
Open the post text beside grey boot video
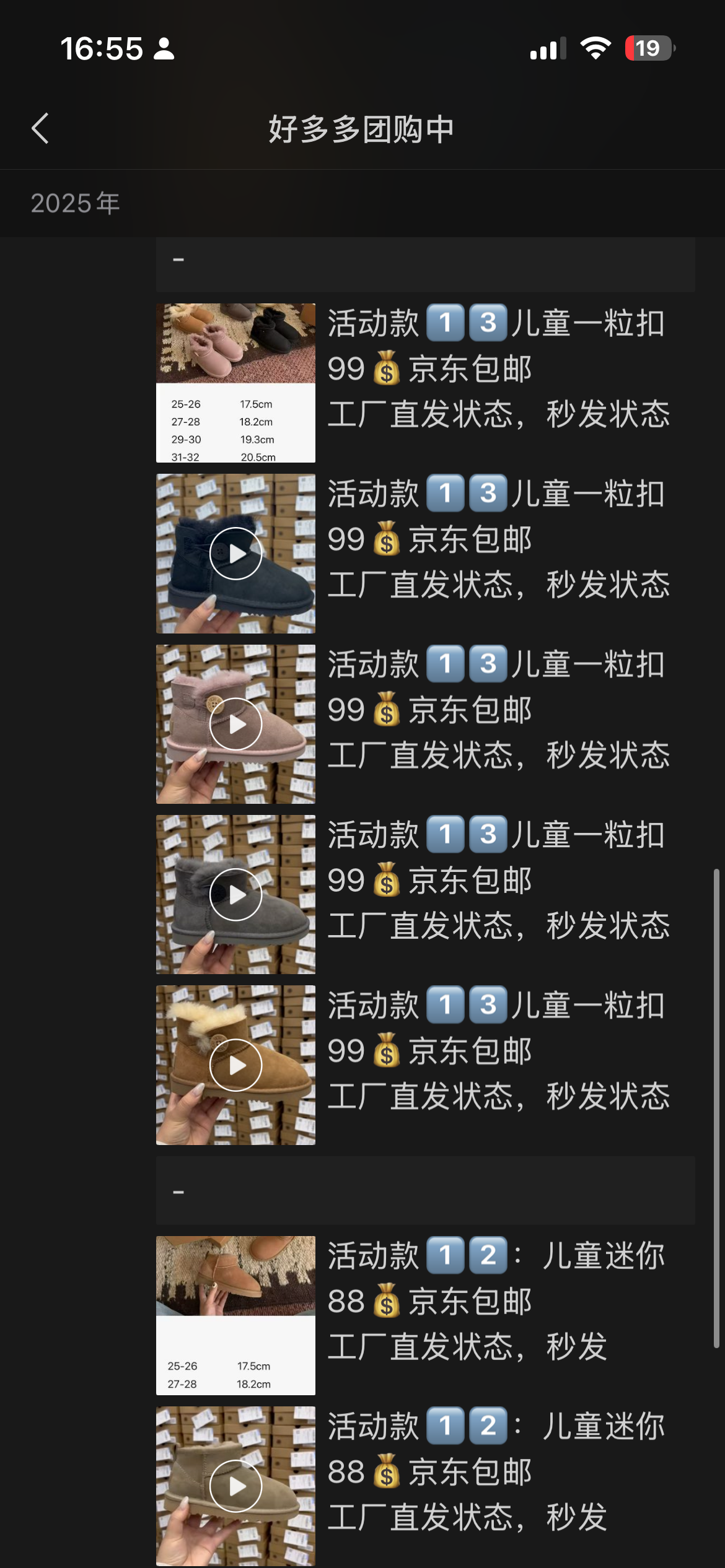click(x=499, y=881)
